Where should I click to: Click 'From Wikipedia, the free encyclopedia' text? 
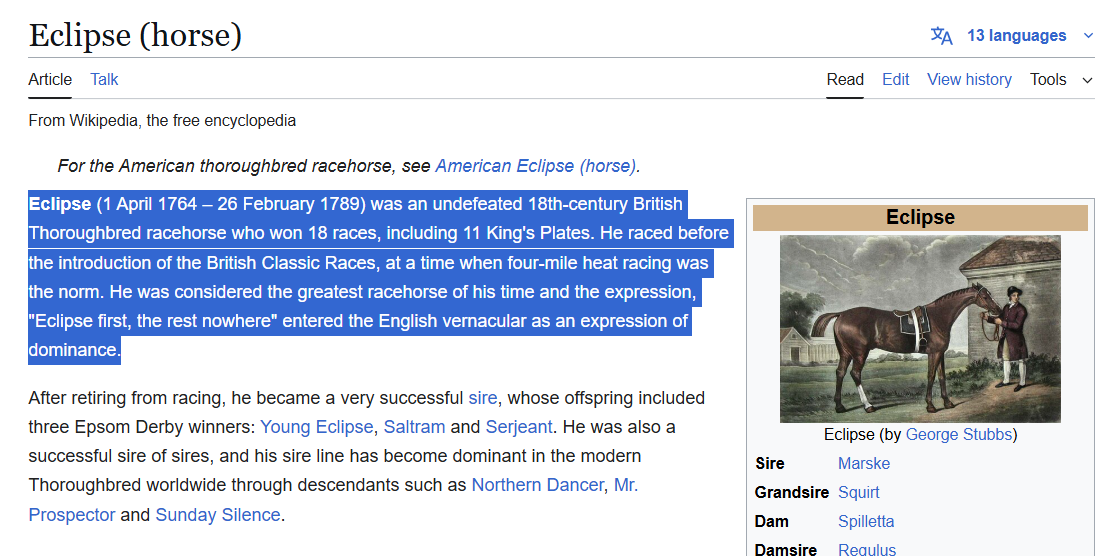162,120
